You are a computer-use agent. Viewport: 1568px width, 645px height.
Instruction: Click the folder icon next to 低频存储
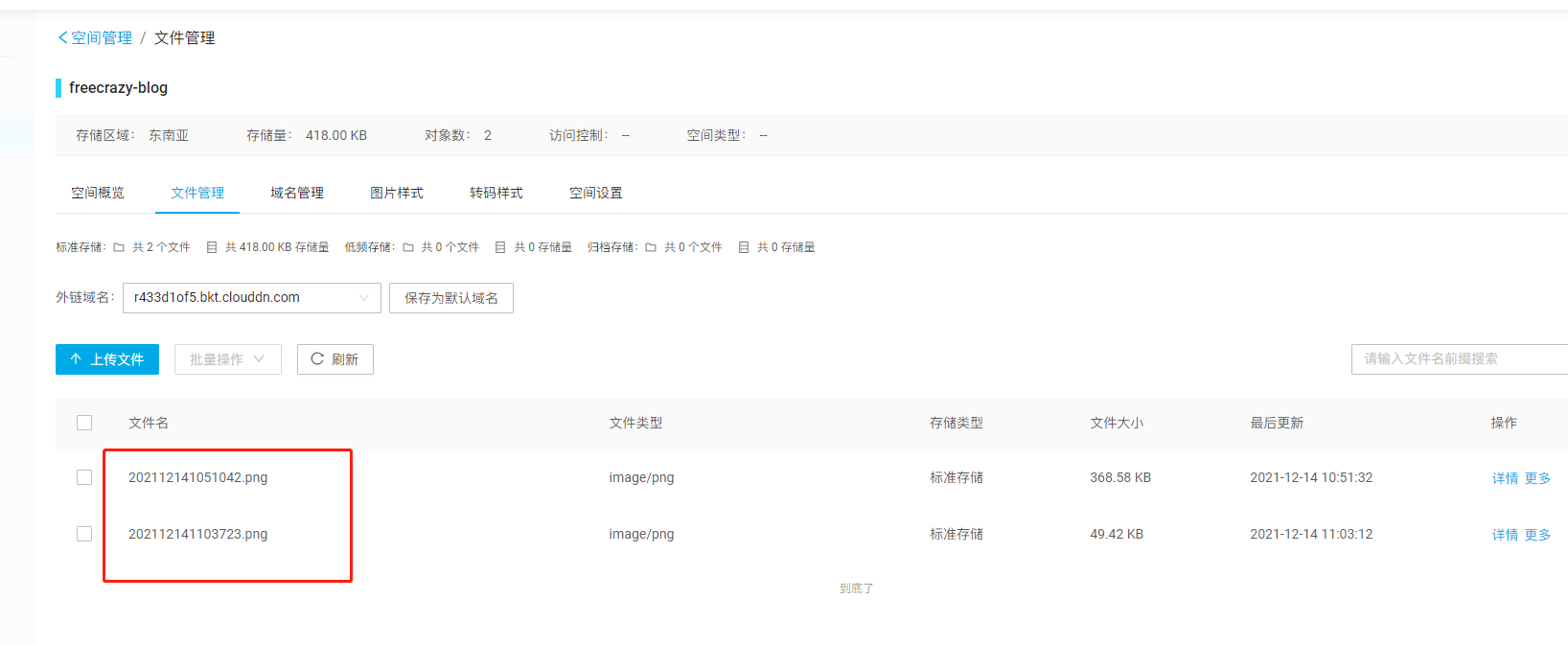408,247
